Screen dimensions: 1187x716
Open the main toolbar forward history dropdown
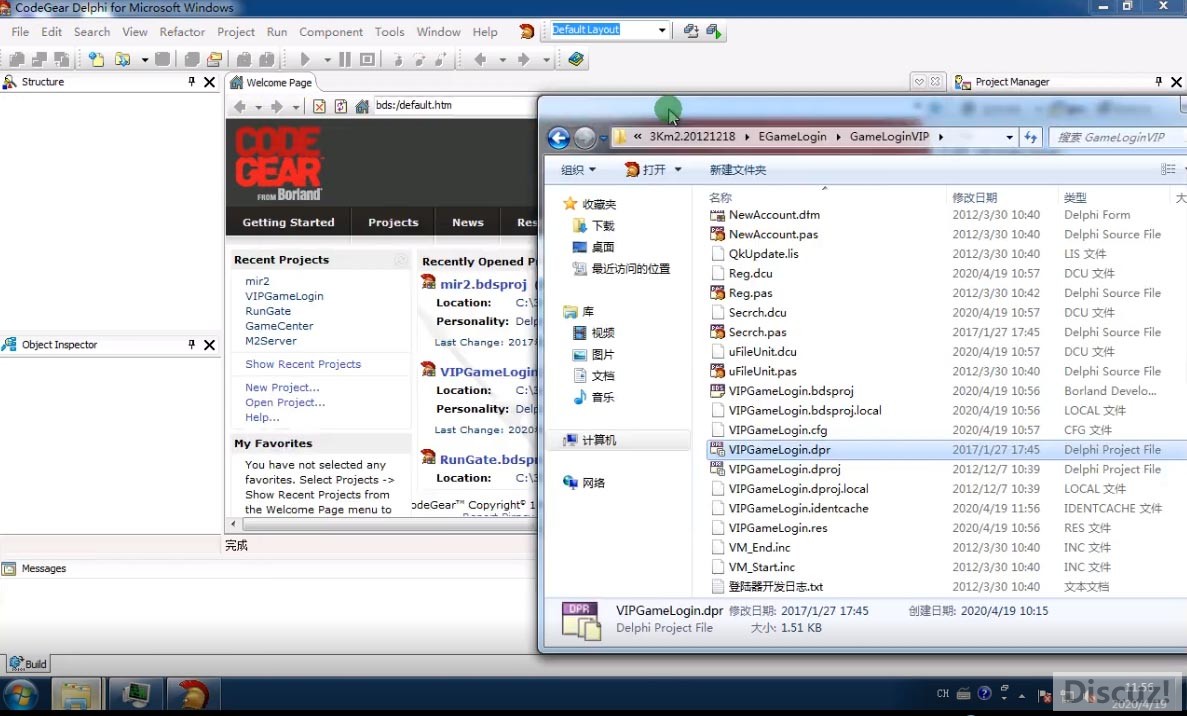point(546,60)
